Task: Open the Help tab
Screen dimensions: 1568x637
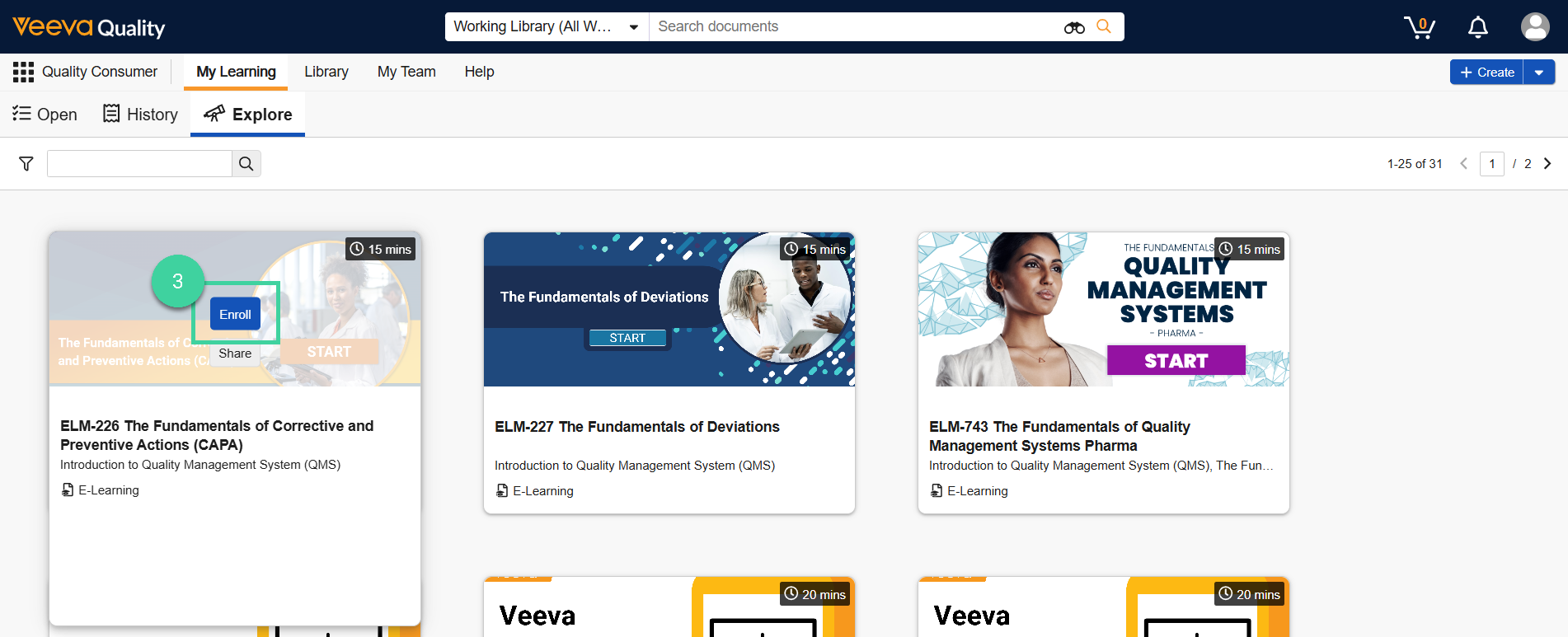Action: 479,72
